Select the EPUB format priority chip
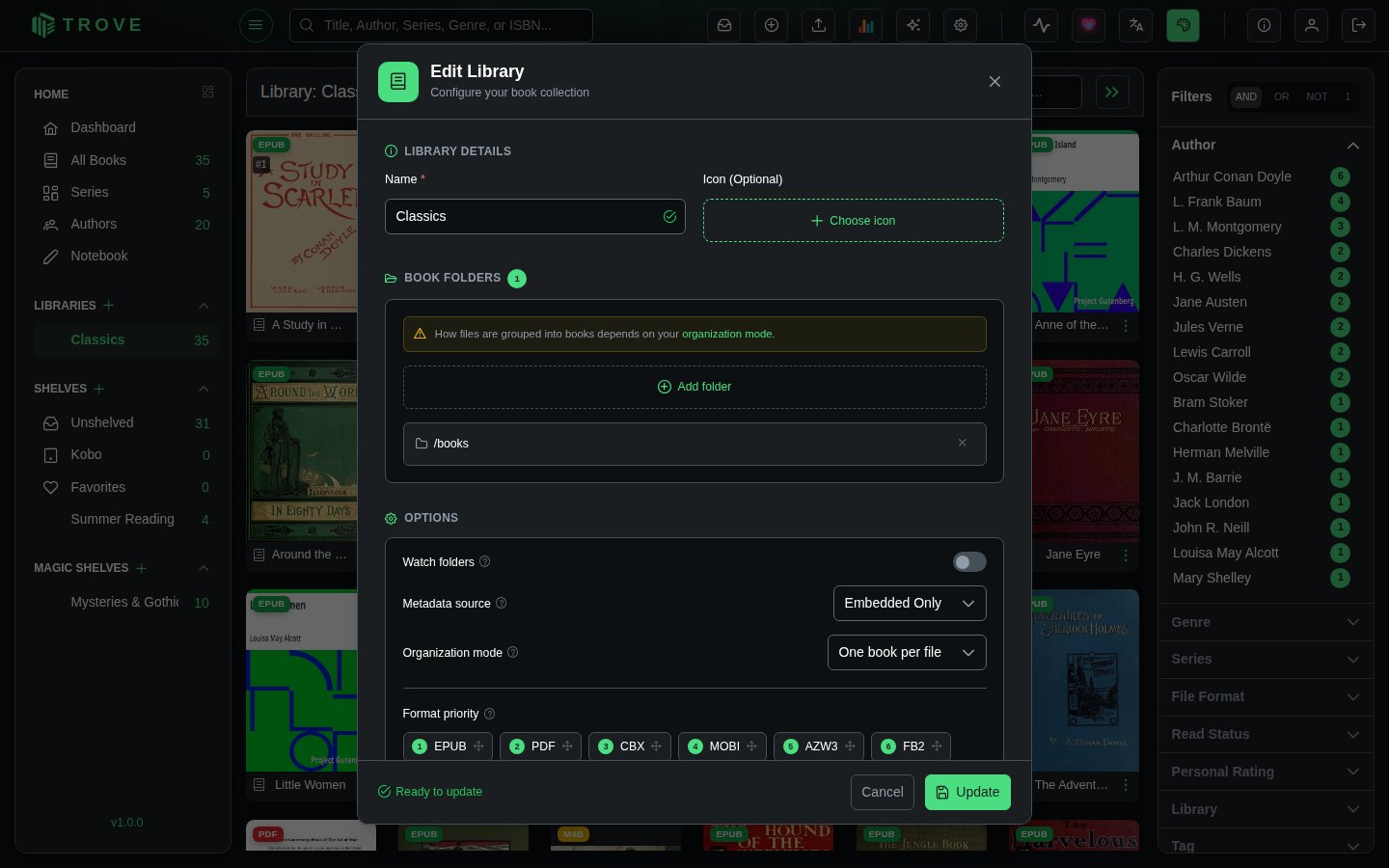Image resolution: width=1389 pixels, height=868 pixels. (x=448, y=746)
